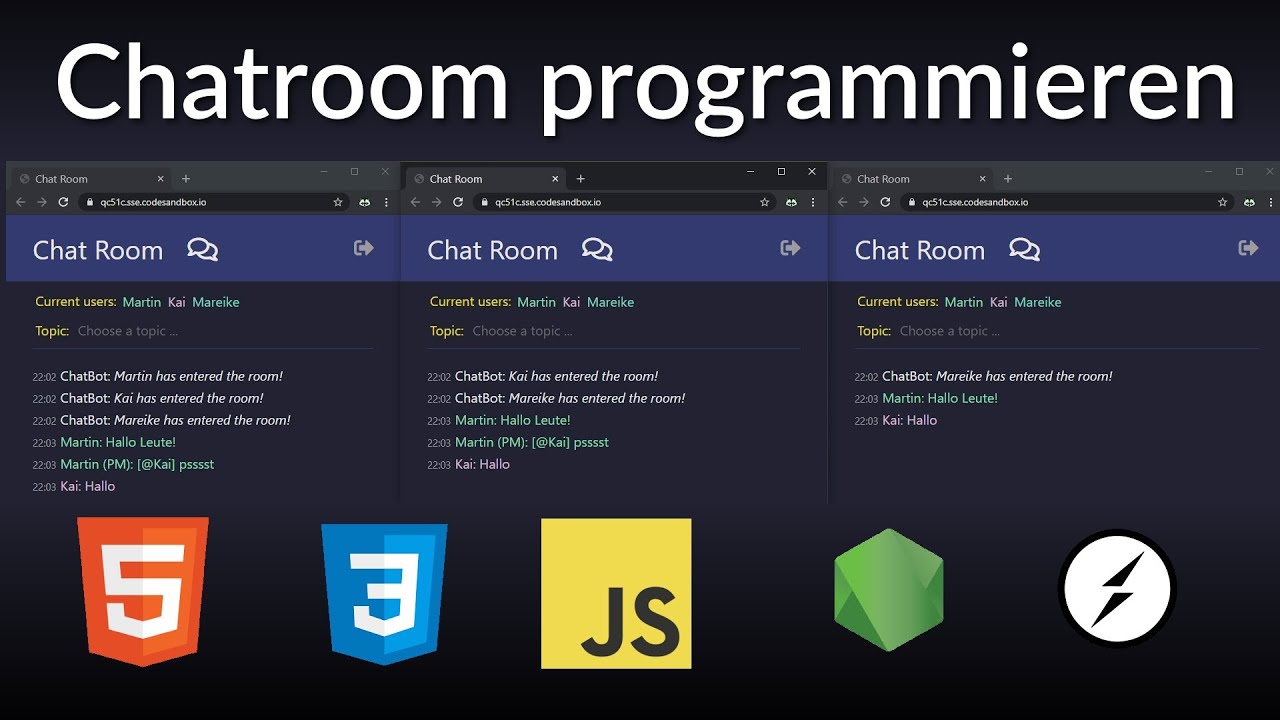Select user Martin in right window's user list
Screen dimensions: 1280x720
point(964,302)
